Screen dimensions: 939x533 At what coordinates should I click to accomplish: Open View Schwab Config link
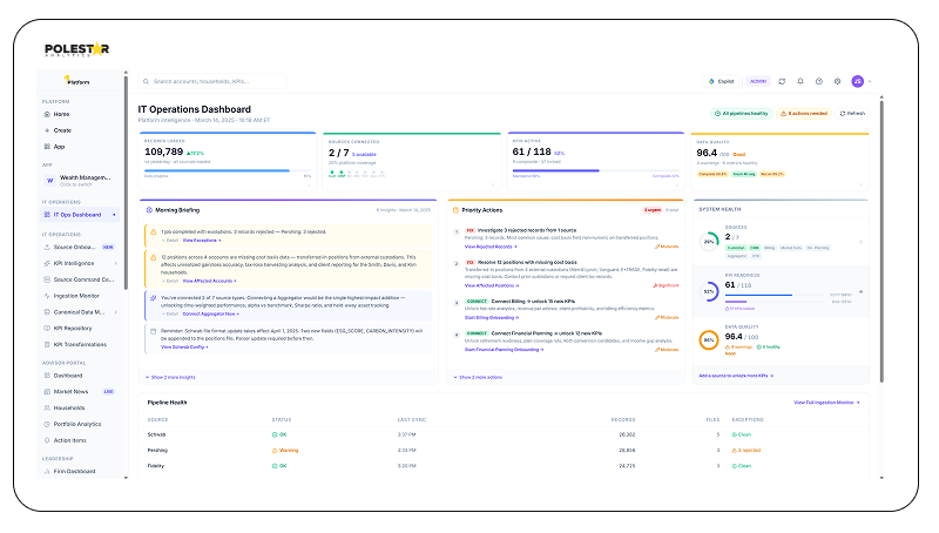tap(184, 347)
